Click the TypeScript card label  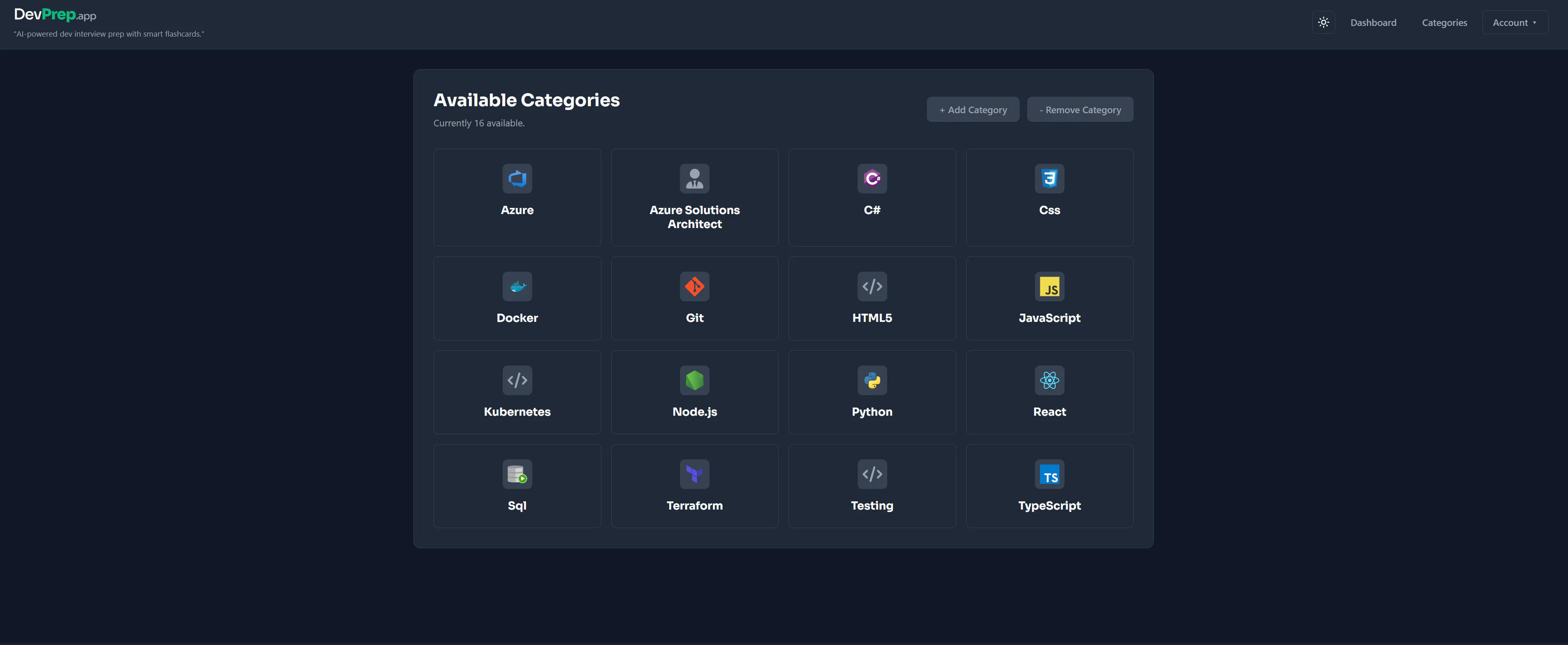pyautogui.click(x=1049, y=505)
